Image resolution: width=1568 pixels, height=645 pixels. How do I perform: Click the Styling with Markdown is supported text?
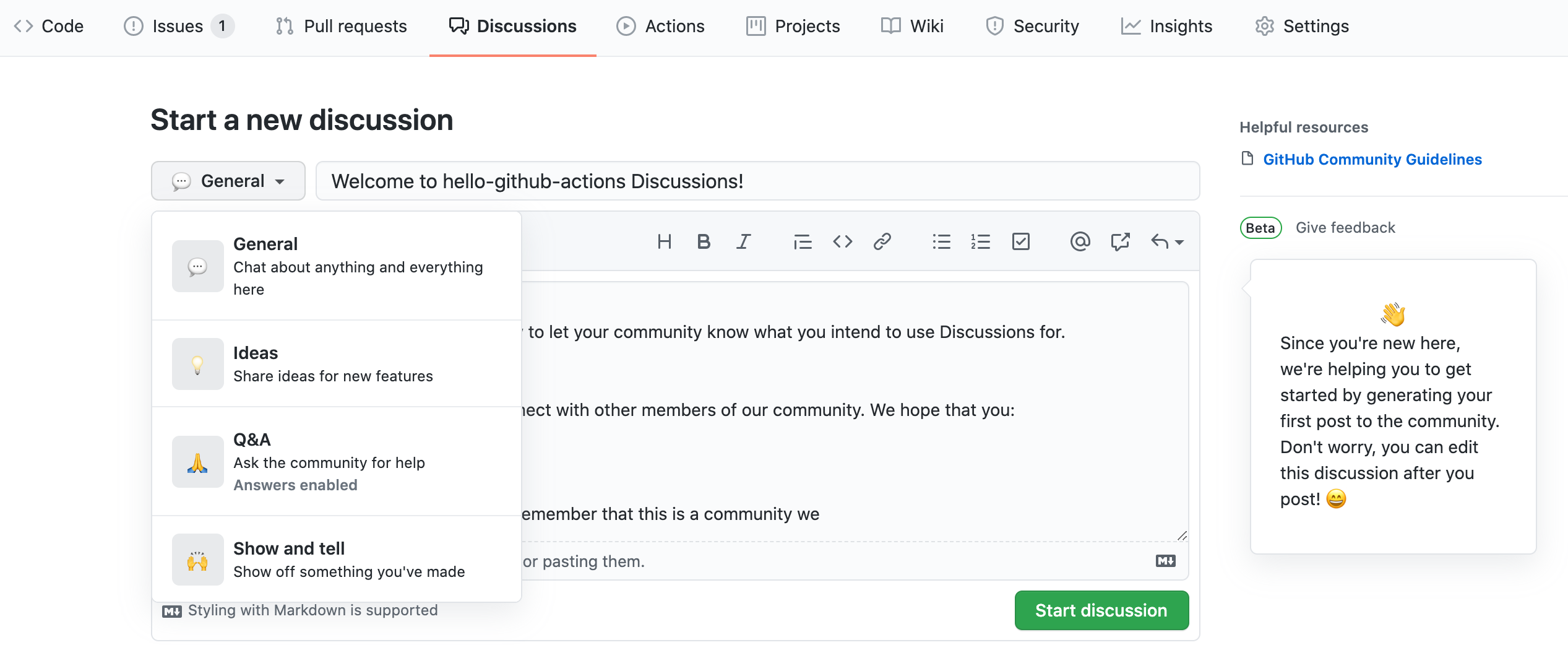pyautogui.click(x=313, y=610)
